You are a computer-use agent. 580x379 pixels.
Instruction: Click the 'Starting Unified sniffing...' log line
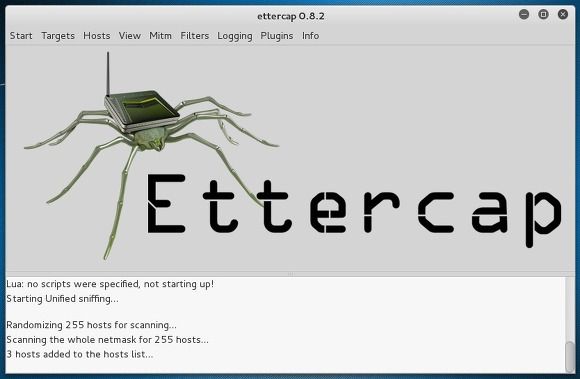(x=63, y=299)
